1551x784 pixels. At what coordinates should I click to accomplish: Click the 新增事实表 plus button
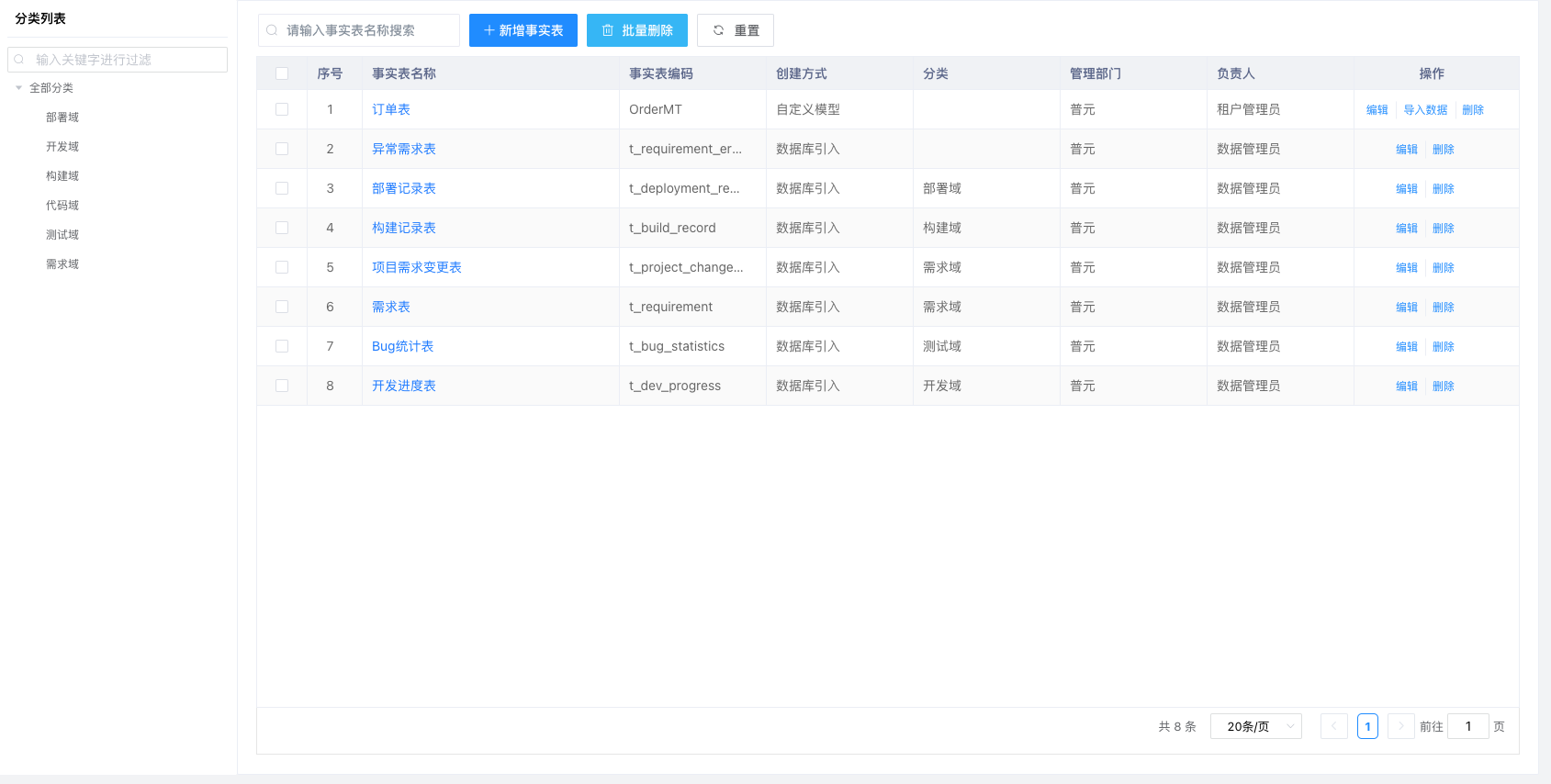[x=523, y=30]
